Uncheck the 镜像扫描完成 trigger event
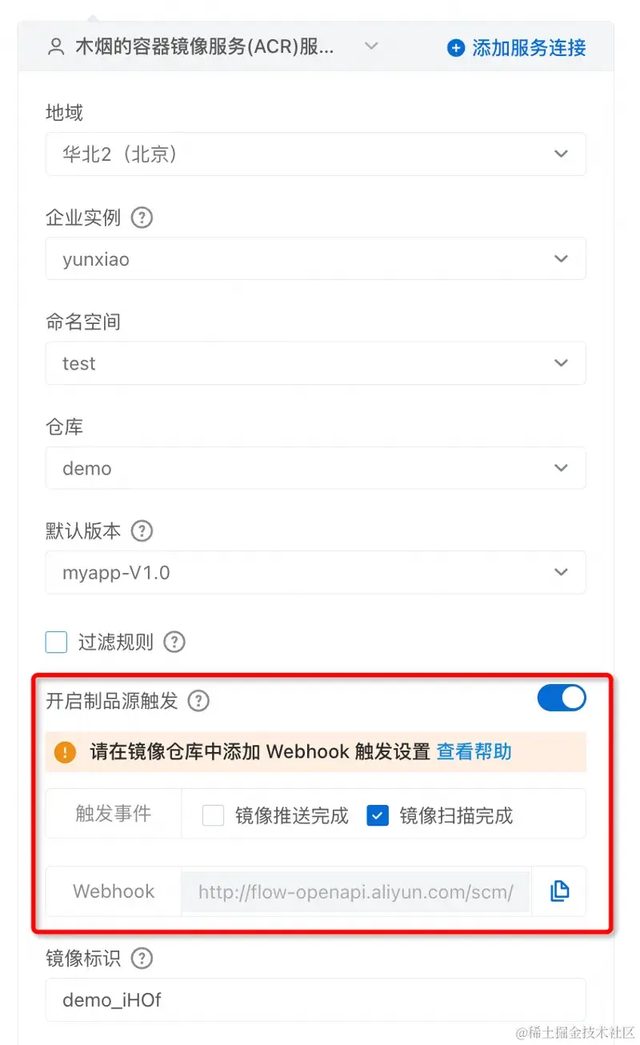 (377, 815)
